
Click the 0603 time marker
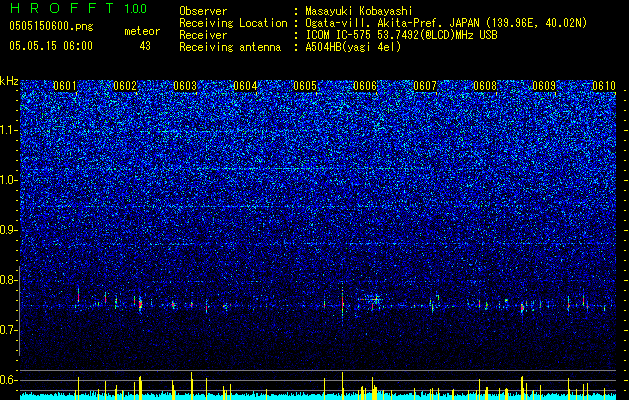(x=185, y=86)
